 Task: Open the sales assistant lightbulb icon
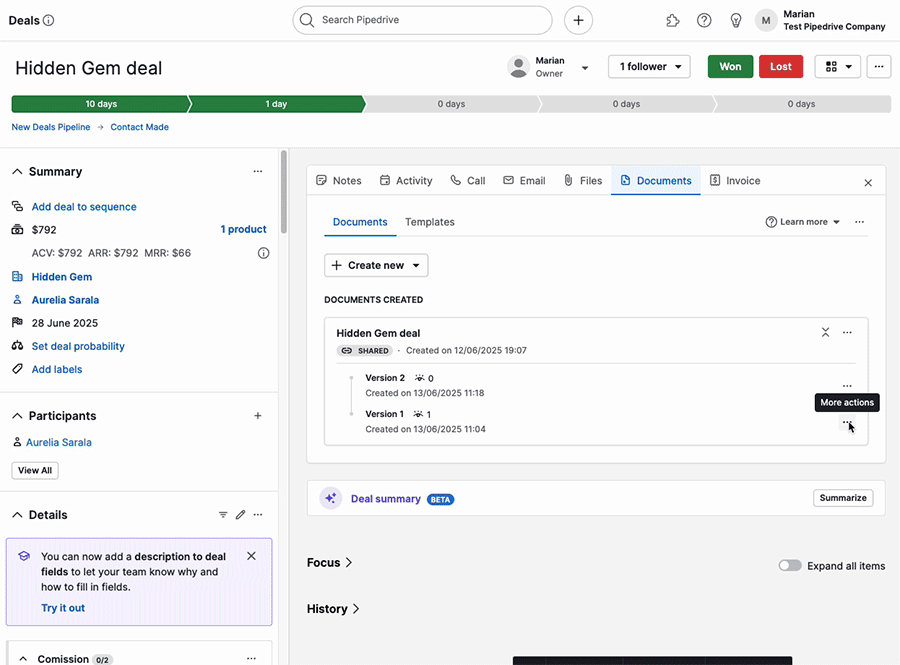[735, 21]
